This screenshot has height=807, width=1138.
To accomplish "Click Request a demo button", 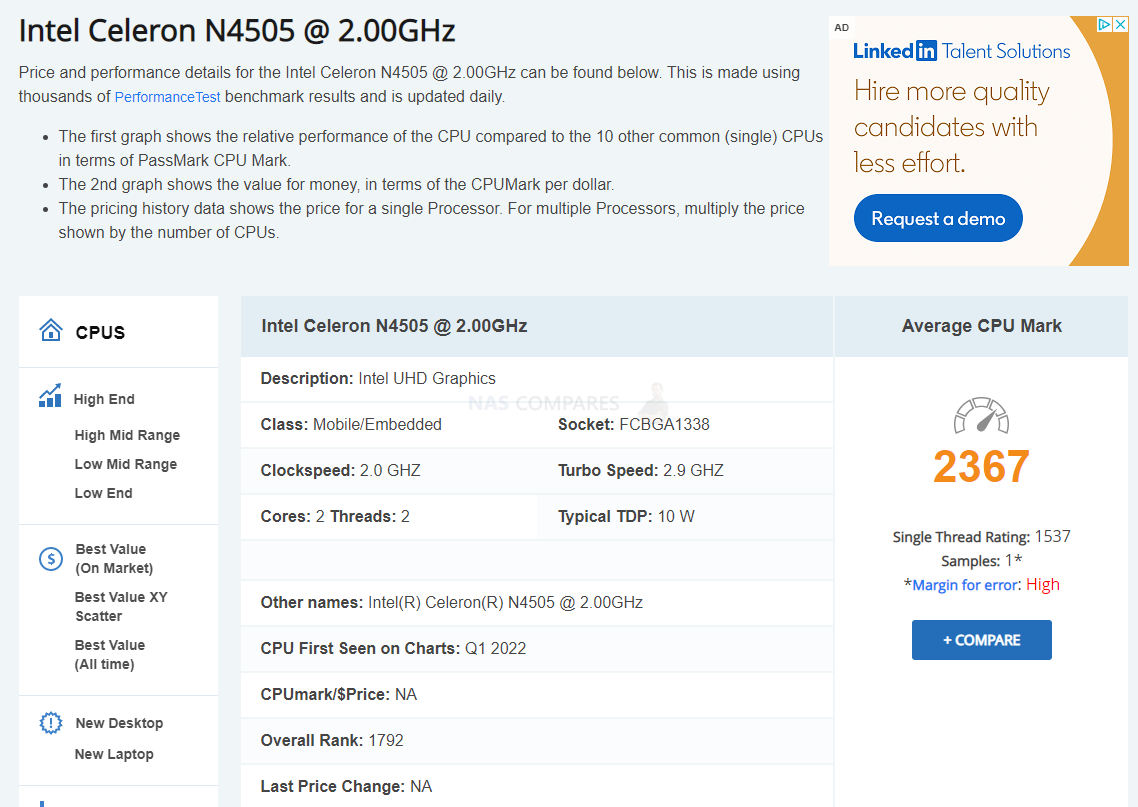I will click(938, 218).
